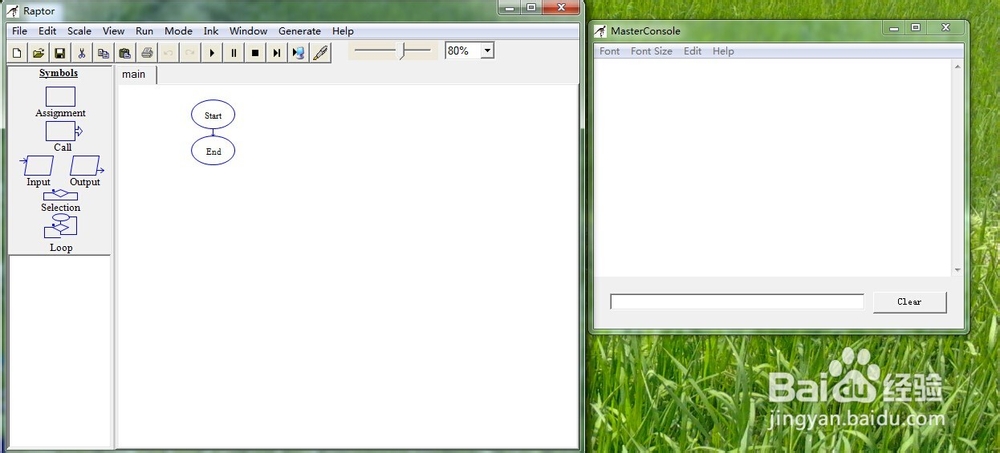
Task: Stop flowchart execution
Action: point(255,53)
